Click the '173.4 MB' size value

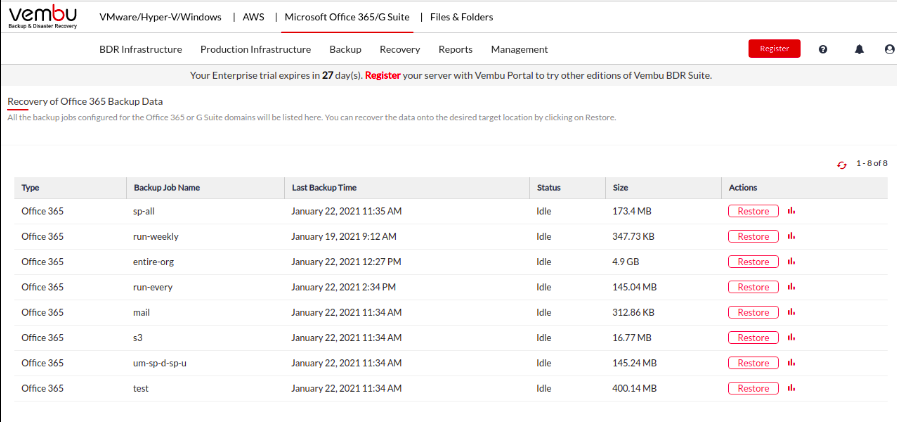tap(632, 211)
